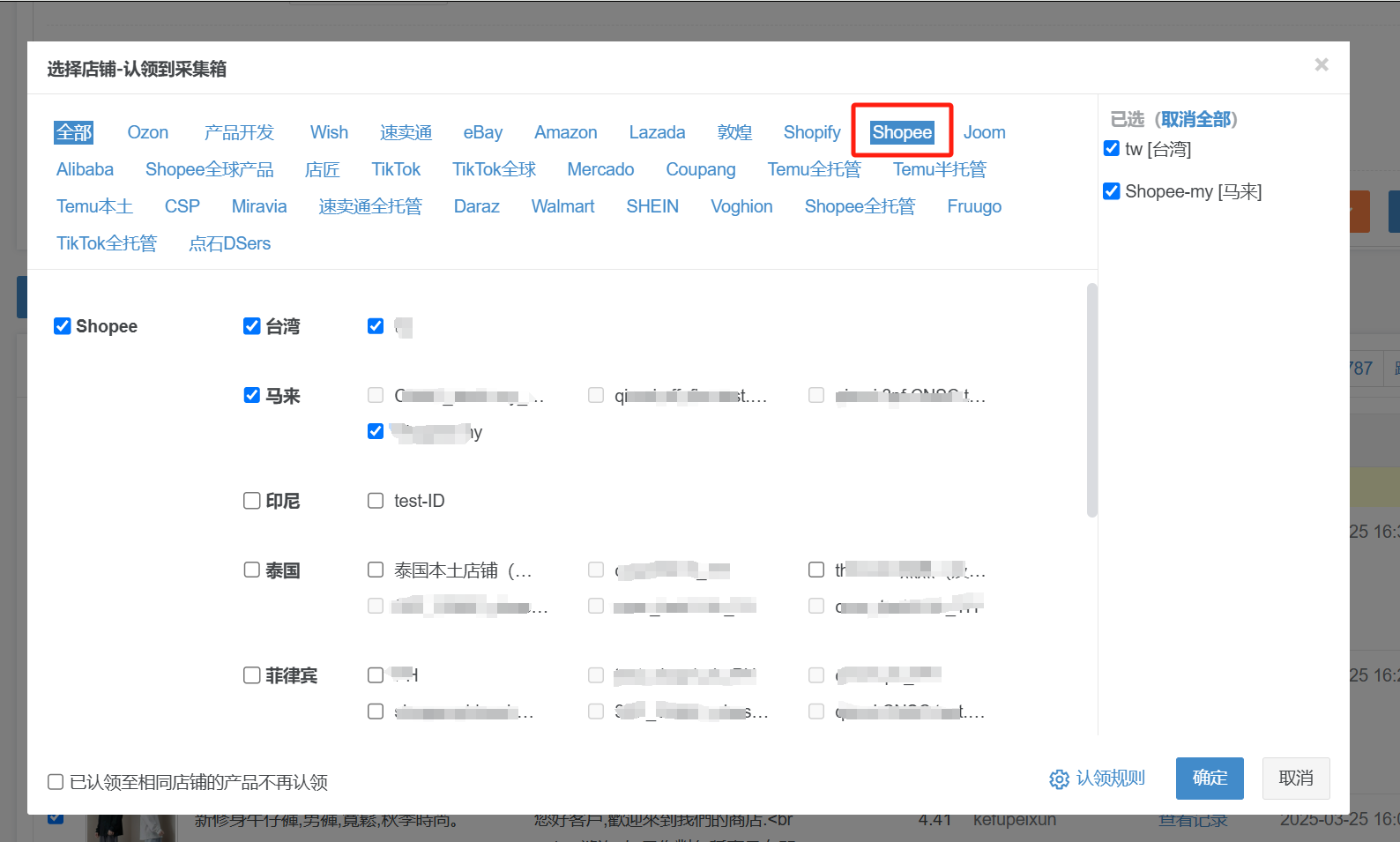1400x842 pixels.
Task: Select the Fruugo tab
Action: [974, 206]
